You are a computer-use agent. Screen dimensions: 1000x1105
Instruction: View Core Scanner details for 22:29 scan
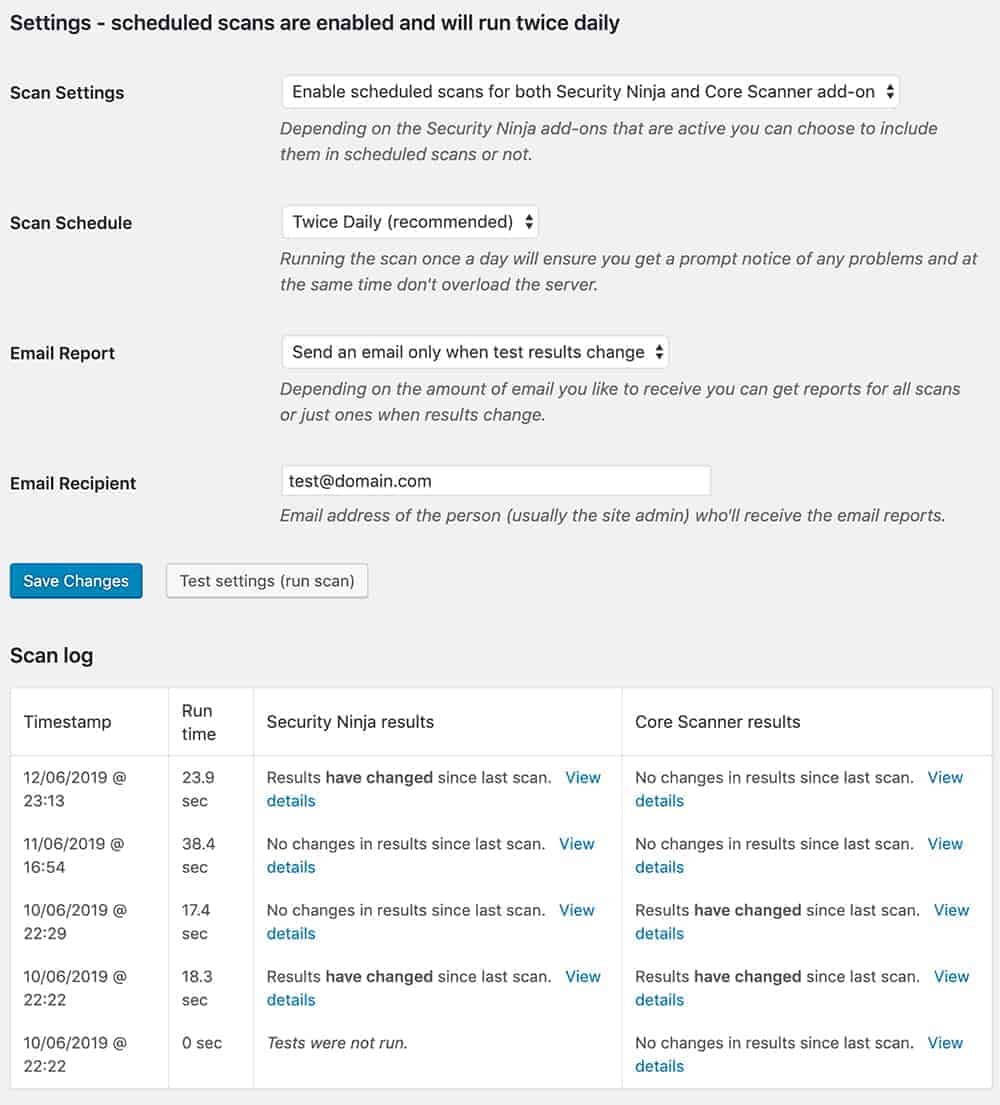pyautogui.click(x=951, y=911)
